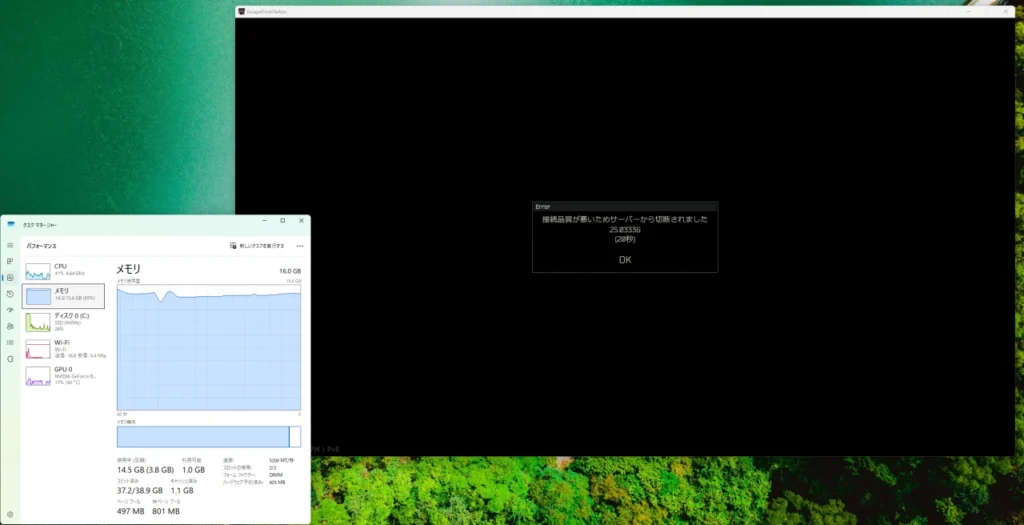
Task: Open the Users icon in sidebar
Action: tap(10, 325)
